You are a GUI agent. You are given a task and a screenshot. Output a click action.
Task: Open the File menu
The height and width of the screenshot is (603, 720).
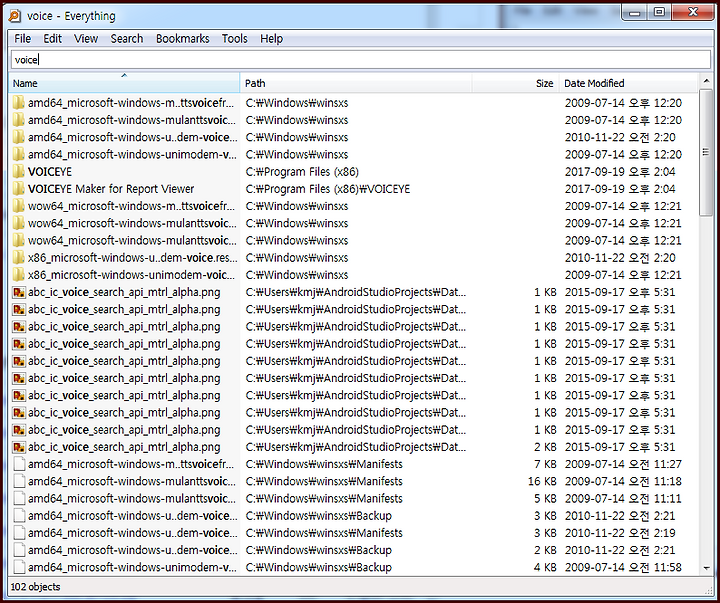(22, 39)
